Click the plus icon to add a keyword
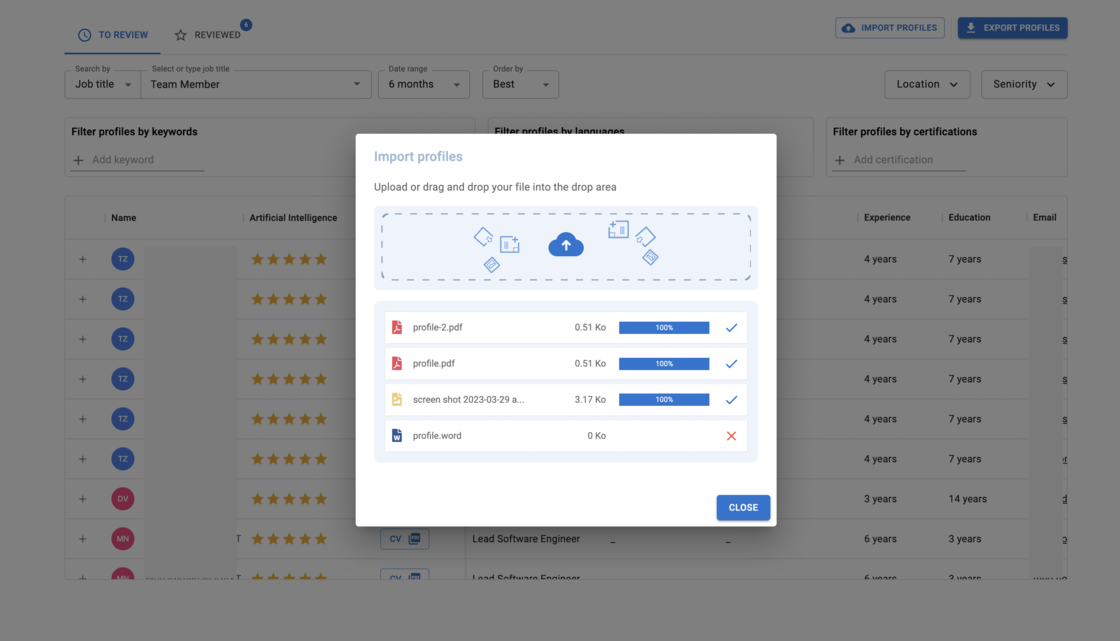This screenshot has width=1120, height=641. pyautogui.click(x=79, y=159)
